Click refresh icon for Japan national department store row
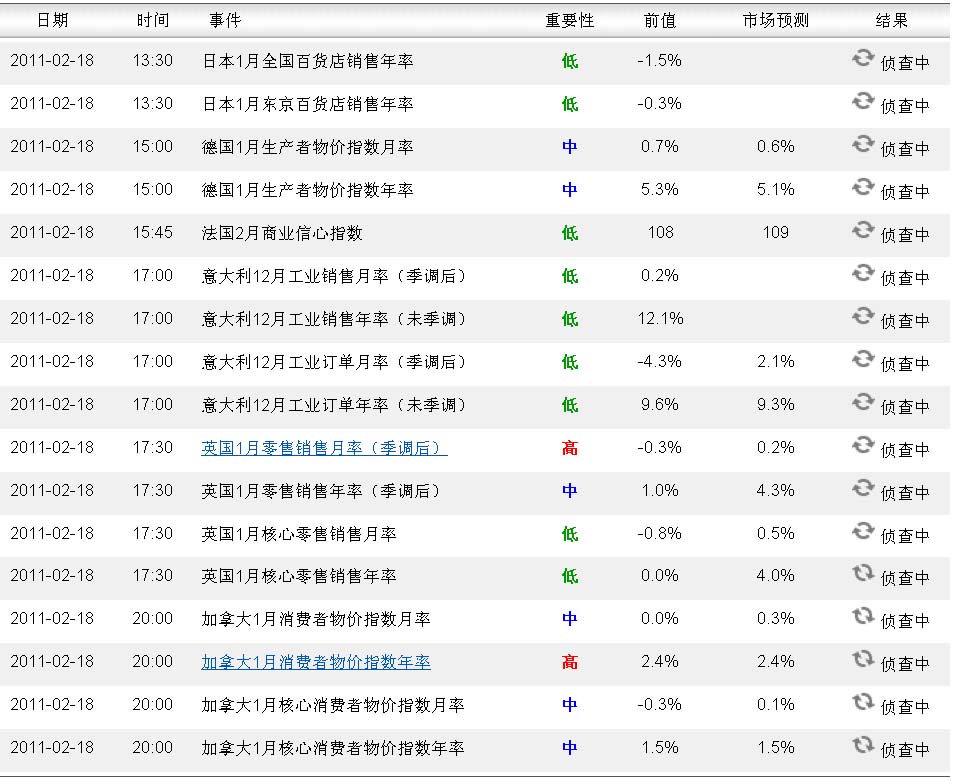This screenshot has height=781, width=958. 862,58
